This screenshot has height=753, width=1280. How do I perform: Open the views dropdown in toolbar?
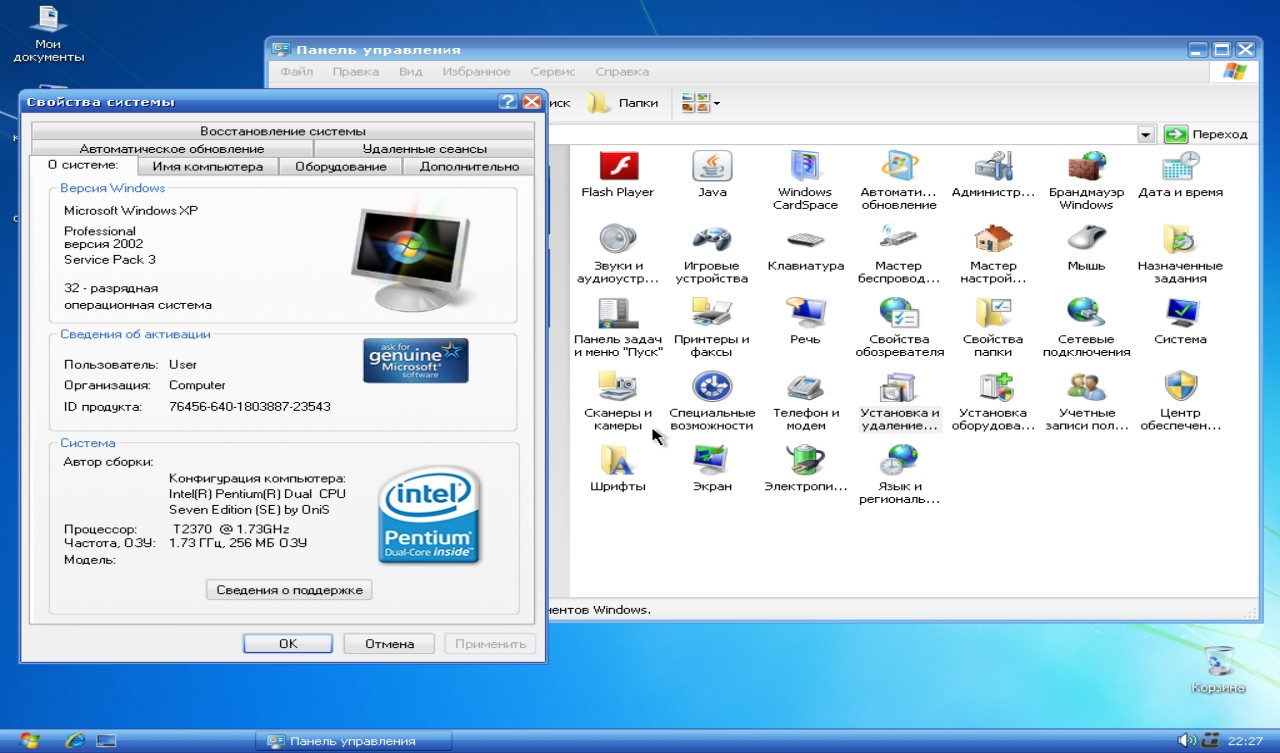click(701, 103)
